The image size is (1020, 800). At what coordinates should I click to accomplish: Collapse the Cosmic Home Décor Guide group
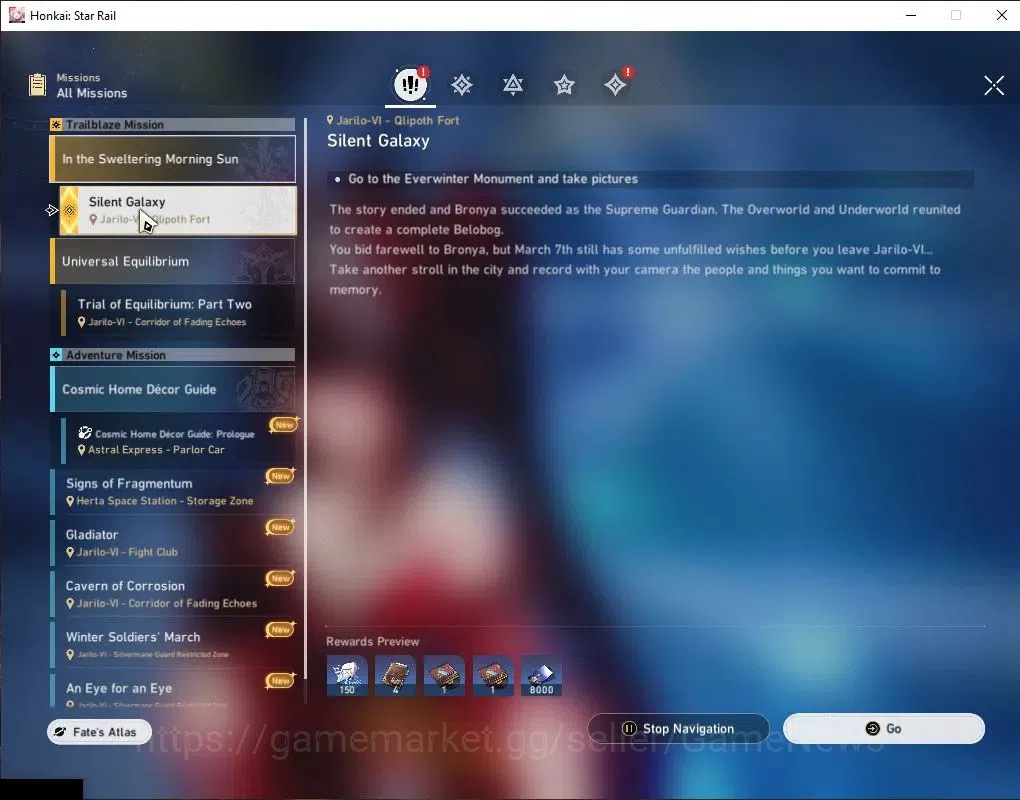[172, 389]
